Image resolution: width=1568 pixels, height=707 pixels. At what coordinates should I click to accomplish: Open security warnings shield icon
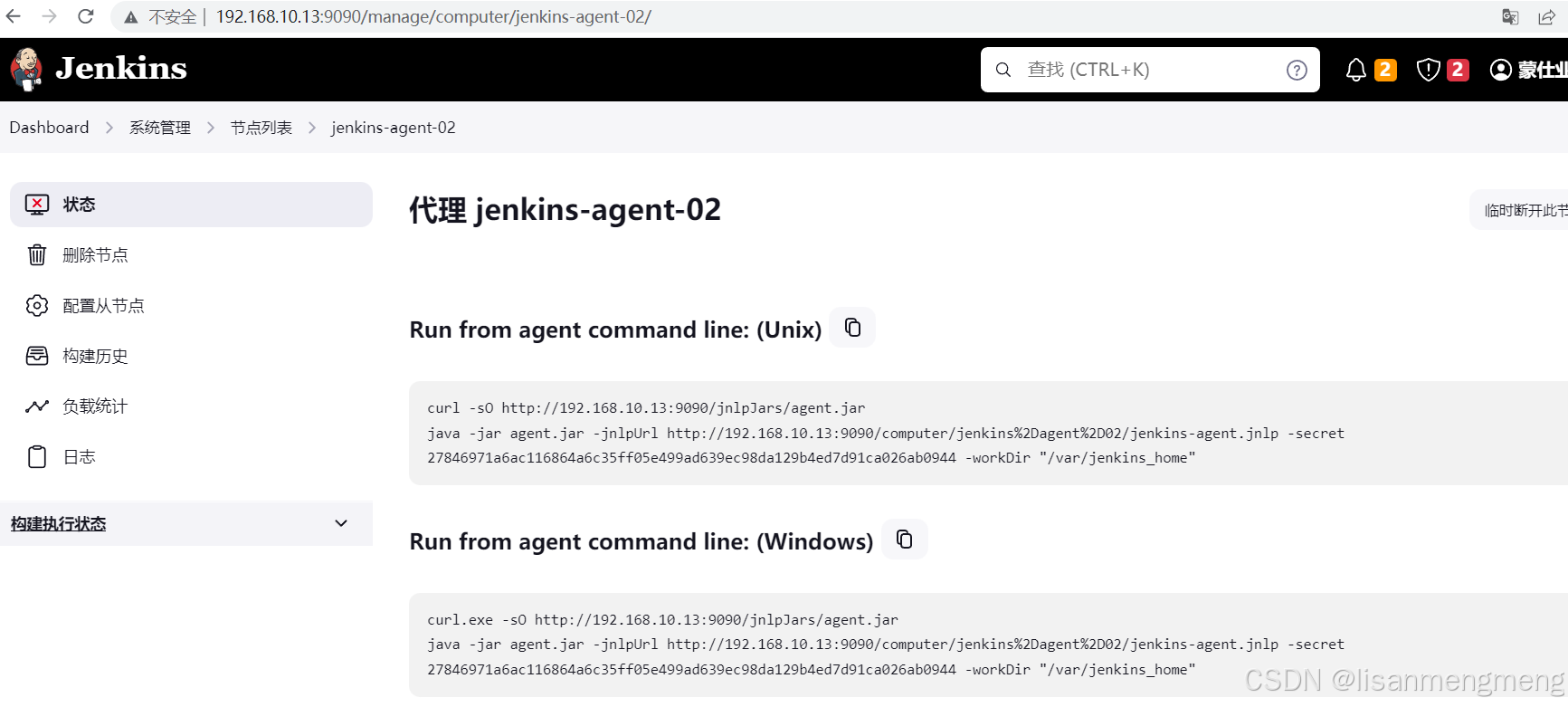click(x=1428, y=70)
